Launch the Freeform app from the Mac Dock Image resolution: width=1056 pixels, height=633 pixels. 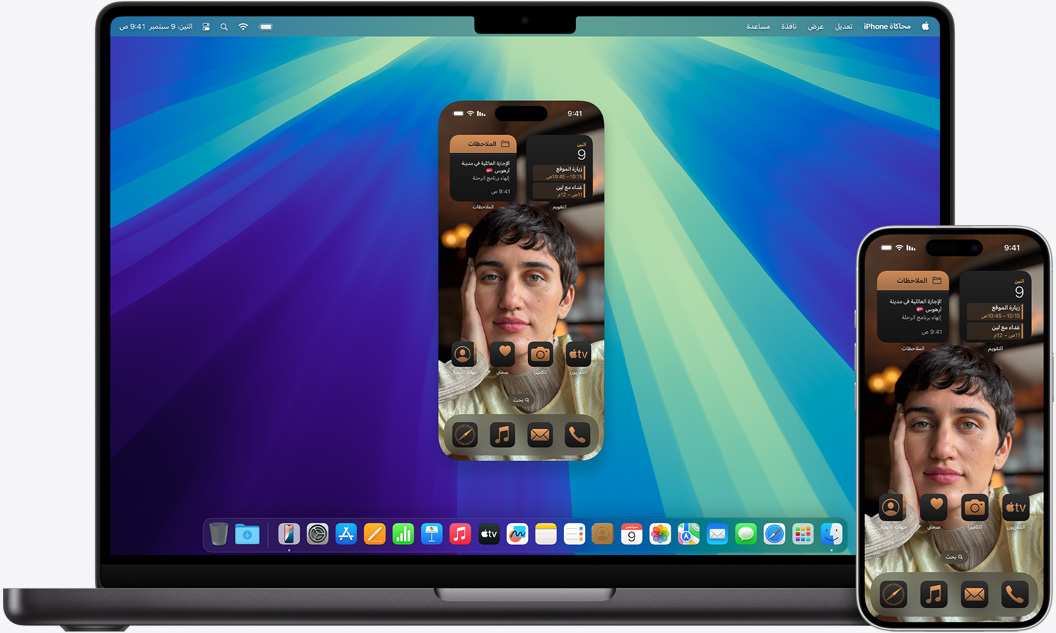click(517, 534)
